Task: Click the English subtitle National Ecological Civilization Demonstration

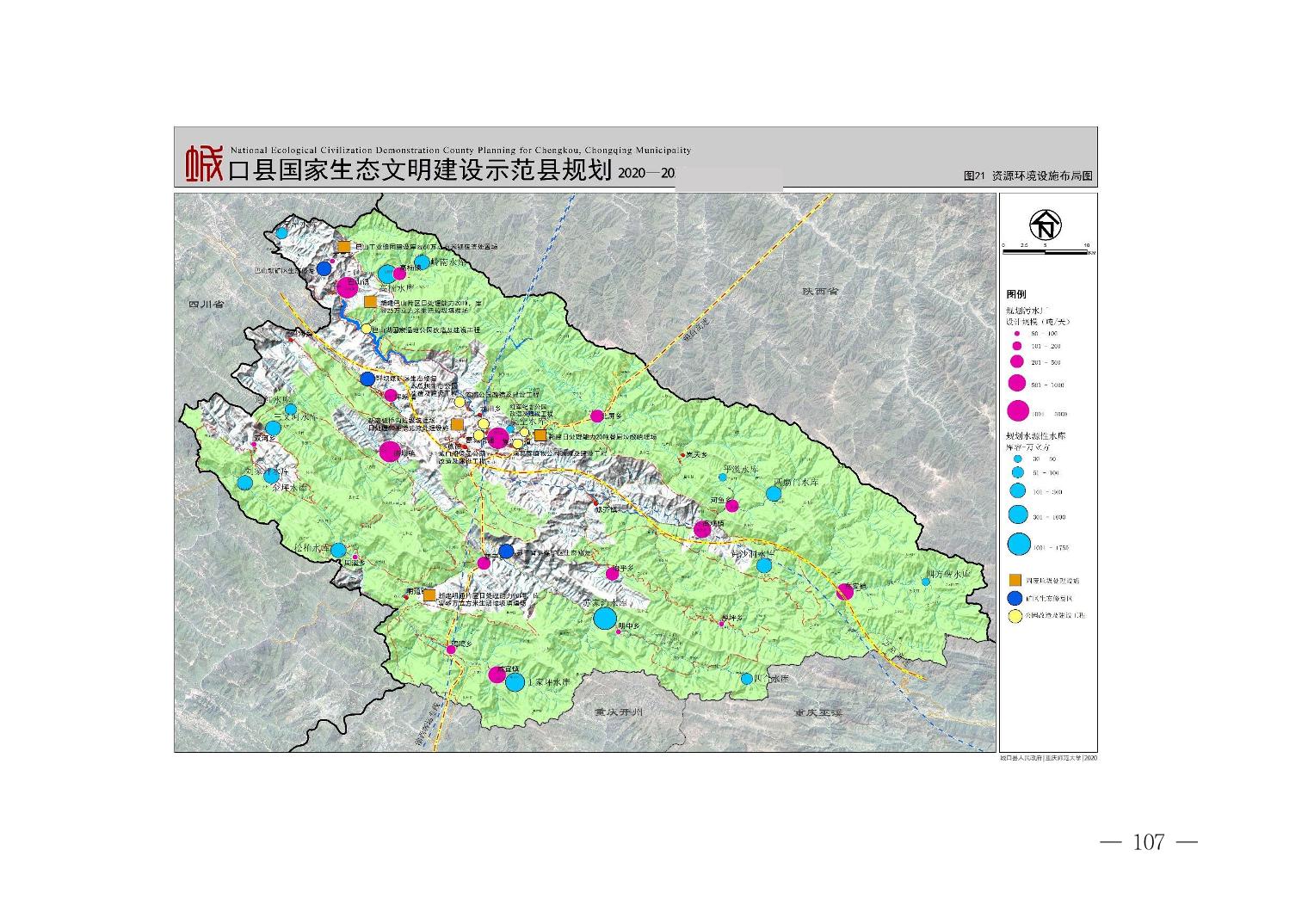Action: [460, 151]
